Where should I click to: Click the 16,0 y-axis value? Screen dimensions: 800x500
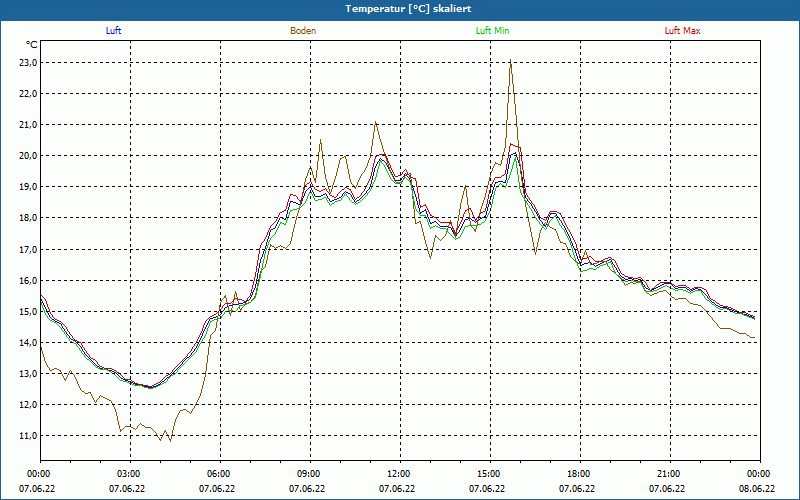pos(29,281)
